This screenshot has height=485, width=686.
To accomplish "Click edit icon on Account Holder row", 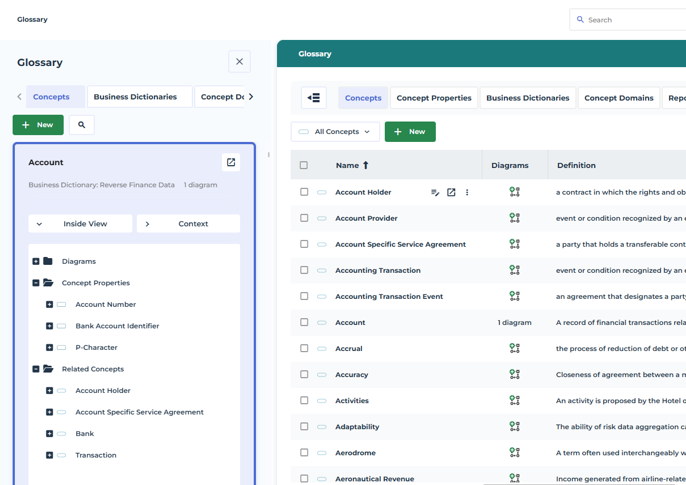I will point(435,193).
